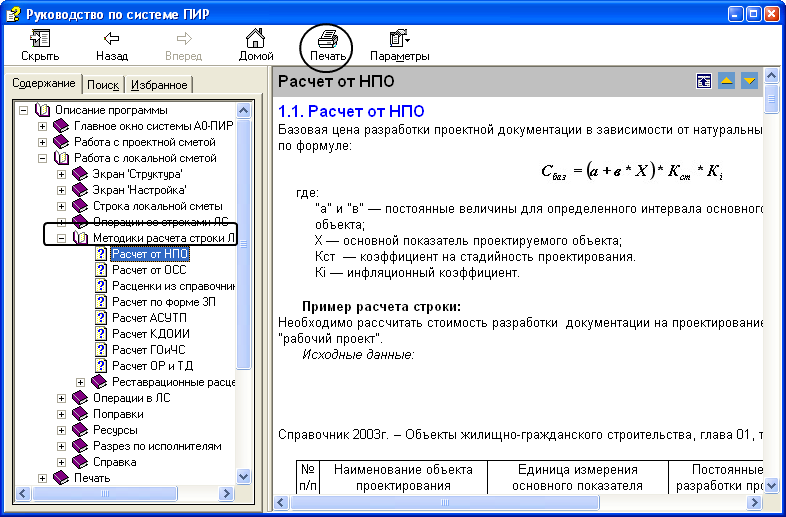
Task: Click the leftmost icon in the topic header
Action: click(x=705, y=81)
